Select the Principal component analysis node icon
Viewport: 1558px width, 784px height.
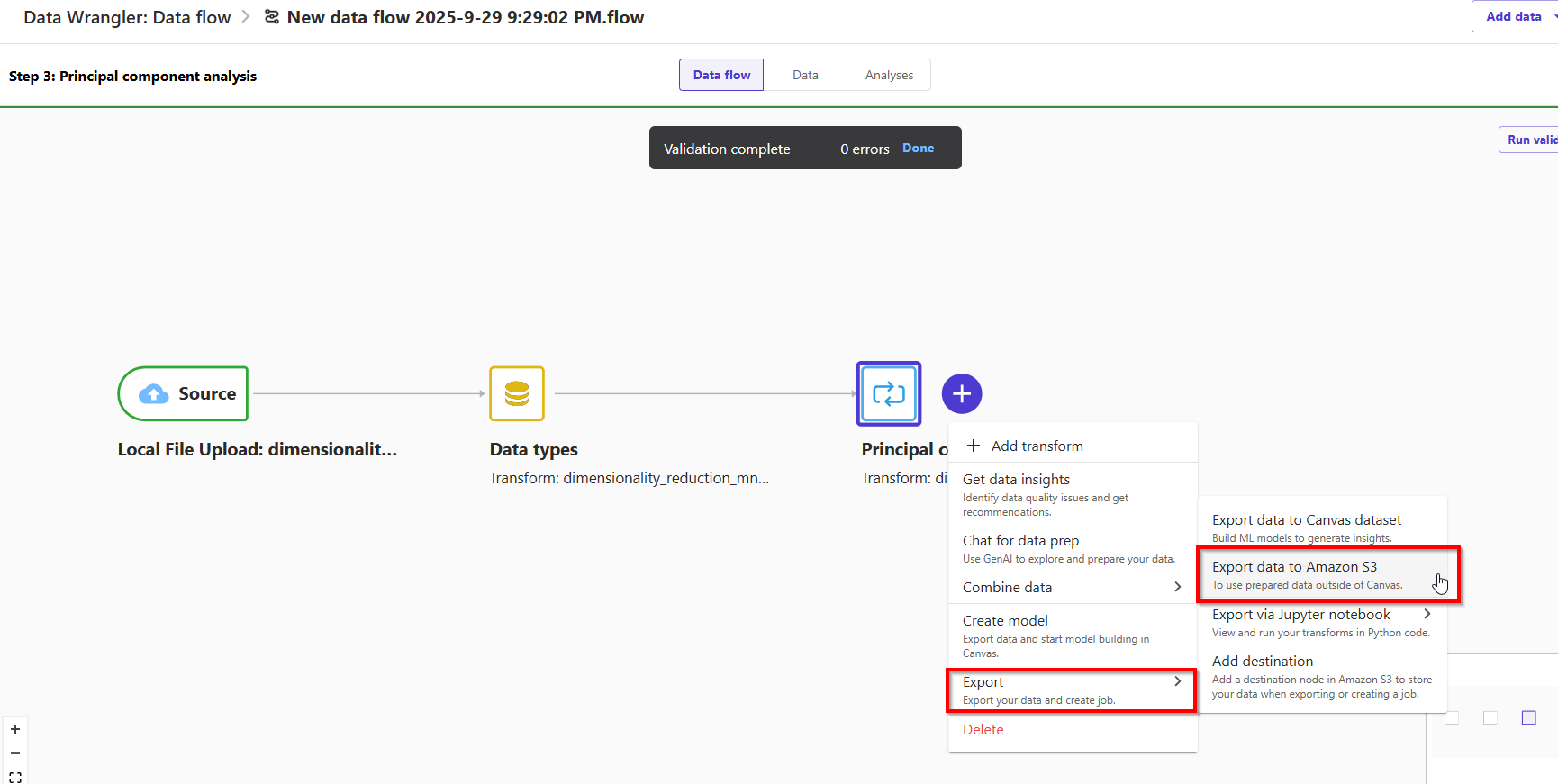coord(889,393)
